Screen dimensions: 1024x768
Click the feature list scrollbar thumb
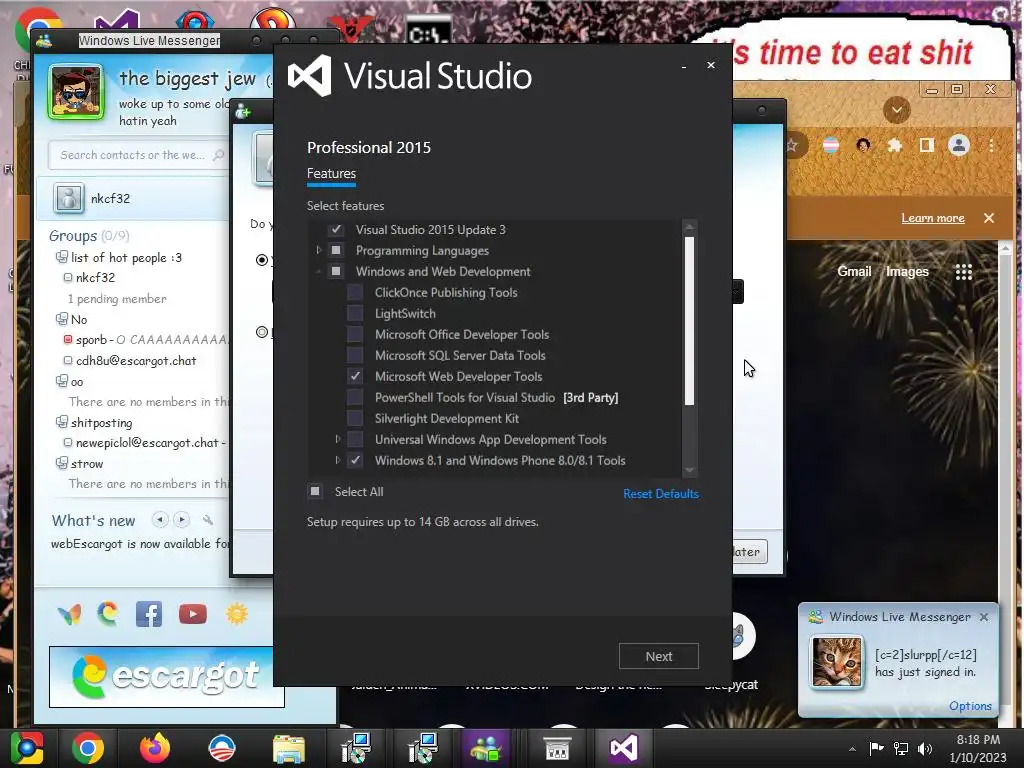[x=689, y=320]
